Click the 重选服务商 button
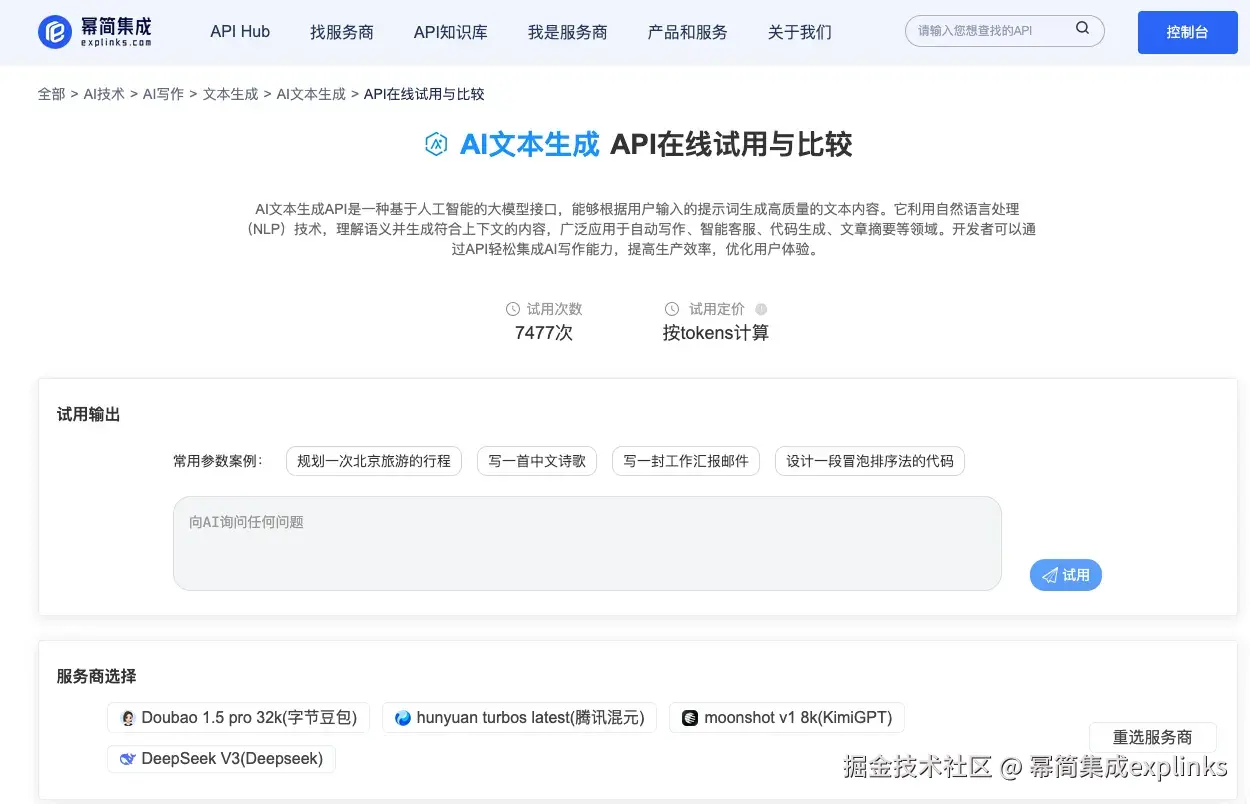1250x804 pixels. [x=1153, y=738]
